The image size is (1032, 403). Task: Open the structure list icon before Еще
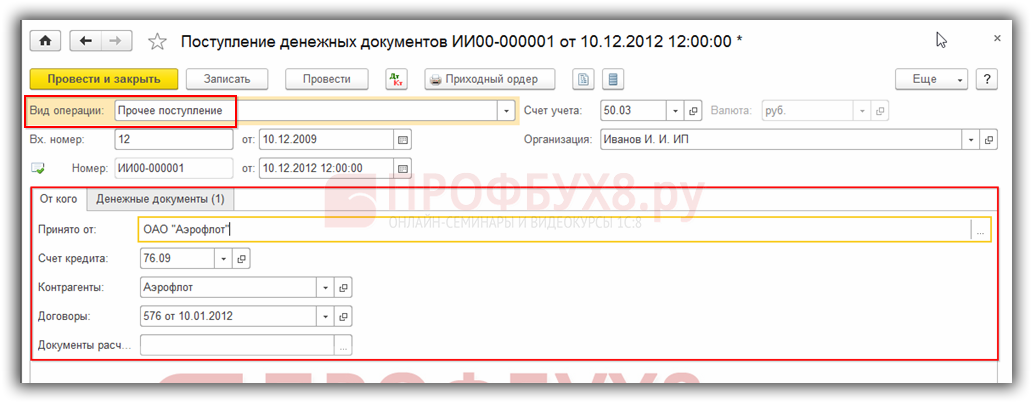point(613,79)
